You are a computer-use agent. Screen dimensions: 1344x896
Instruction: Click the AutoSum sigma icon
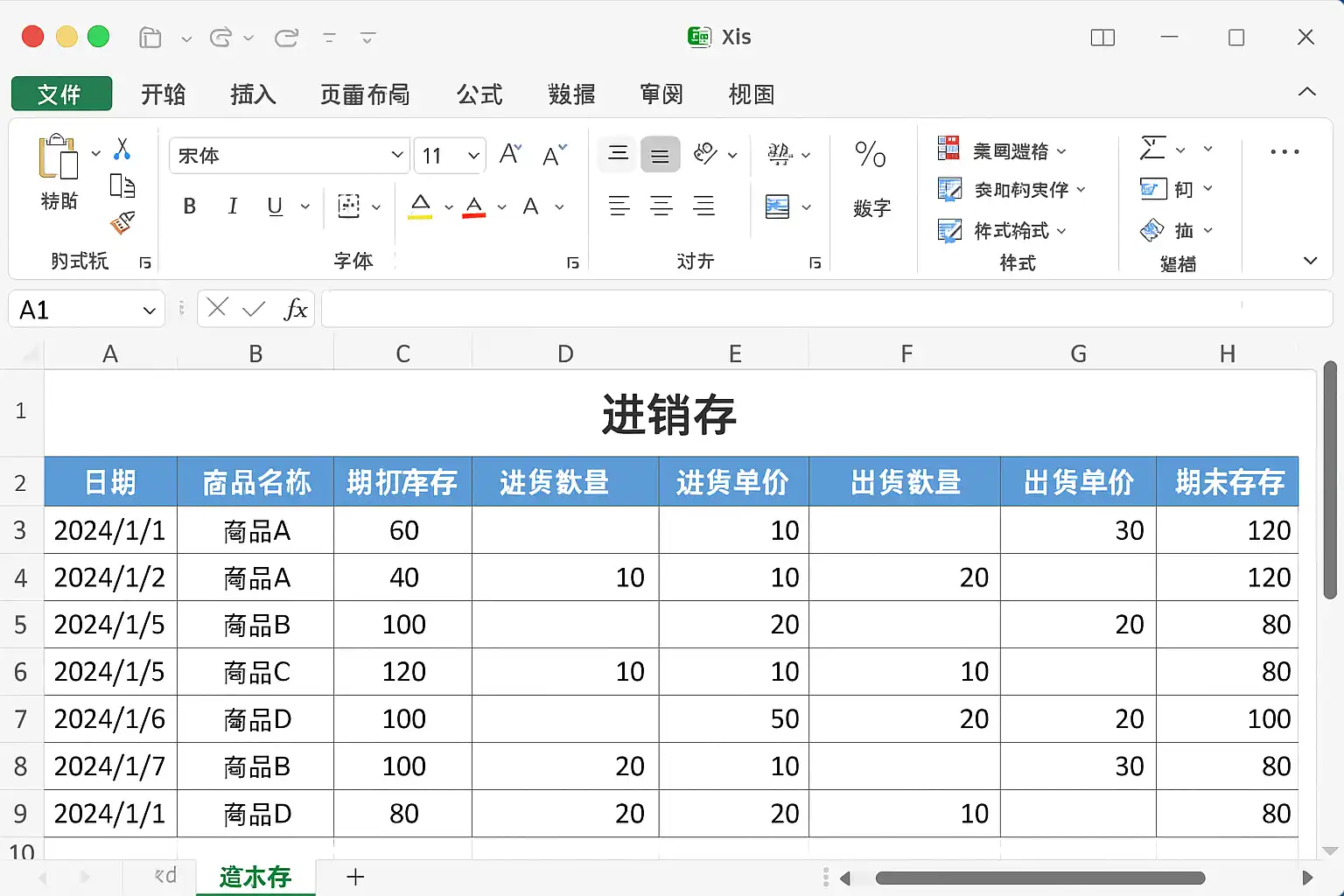[x=1153, y=149]
